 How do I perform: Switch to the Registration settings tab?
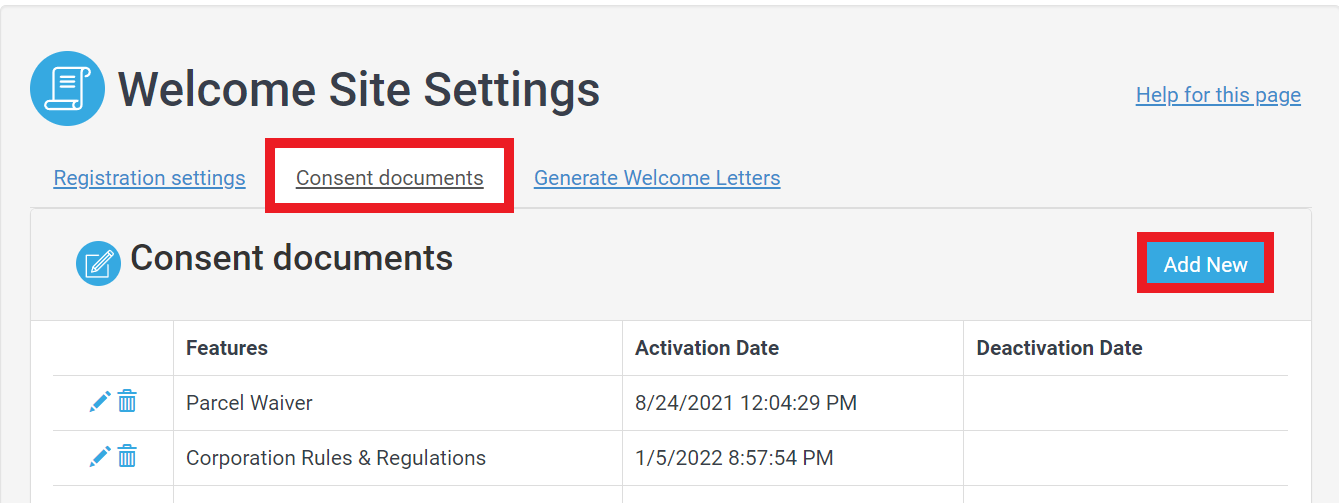(149, 178)
